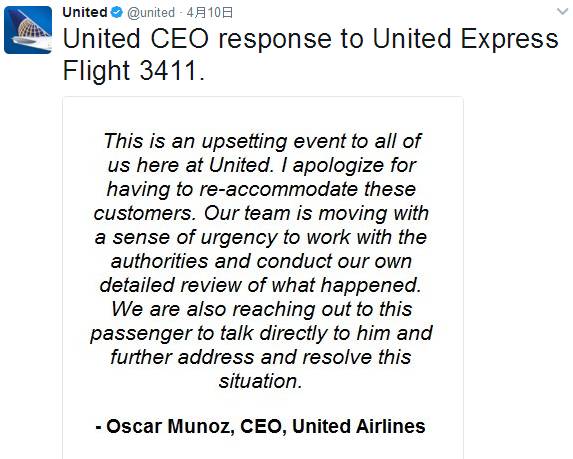Open the United display name link
Viewport: 573px width, 459px height.
point(85,12)
